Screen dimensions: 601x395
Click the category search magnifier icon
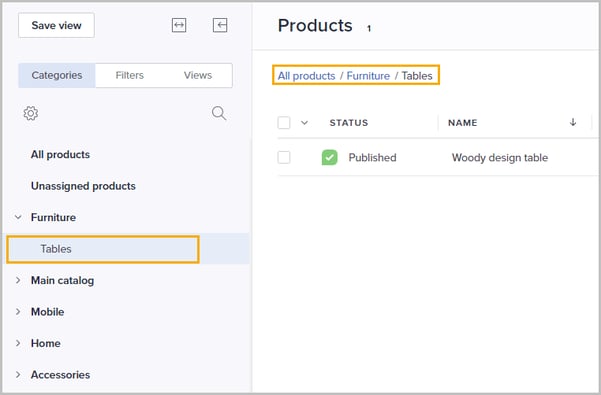click(x=219, y=113)
